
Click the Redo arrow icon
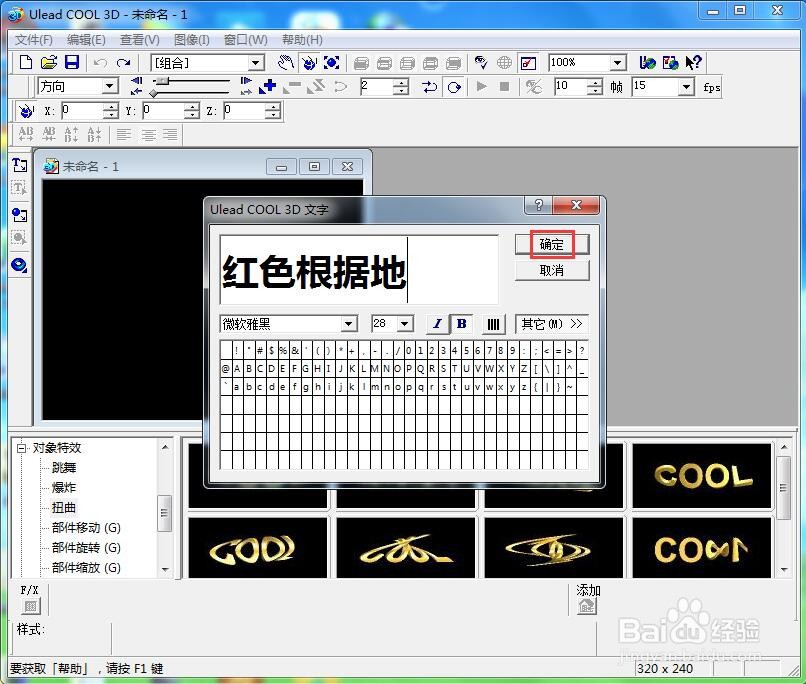[123, 63]
